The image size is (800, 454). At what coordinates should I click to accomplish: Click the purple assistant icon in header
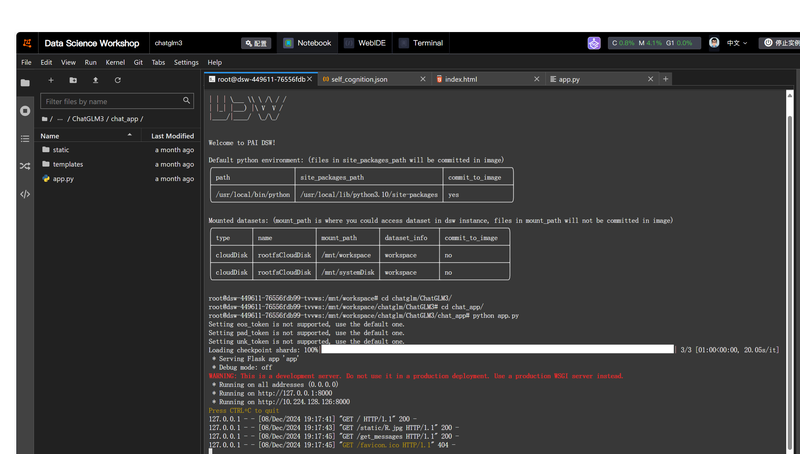click(594, 43)
